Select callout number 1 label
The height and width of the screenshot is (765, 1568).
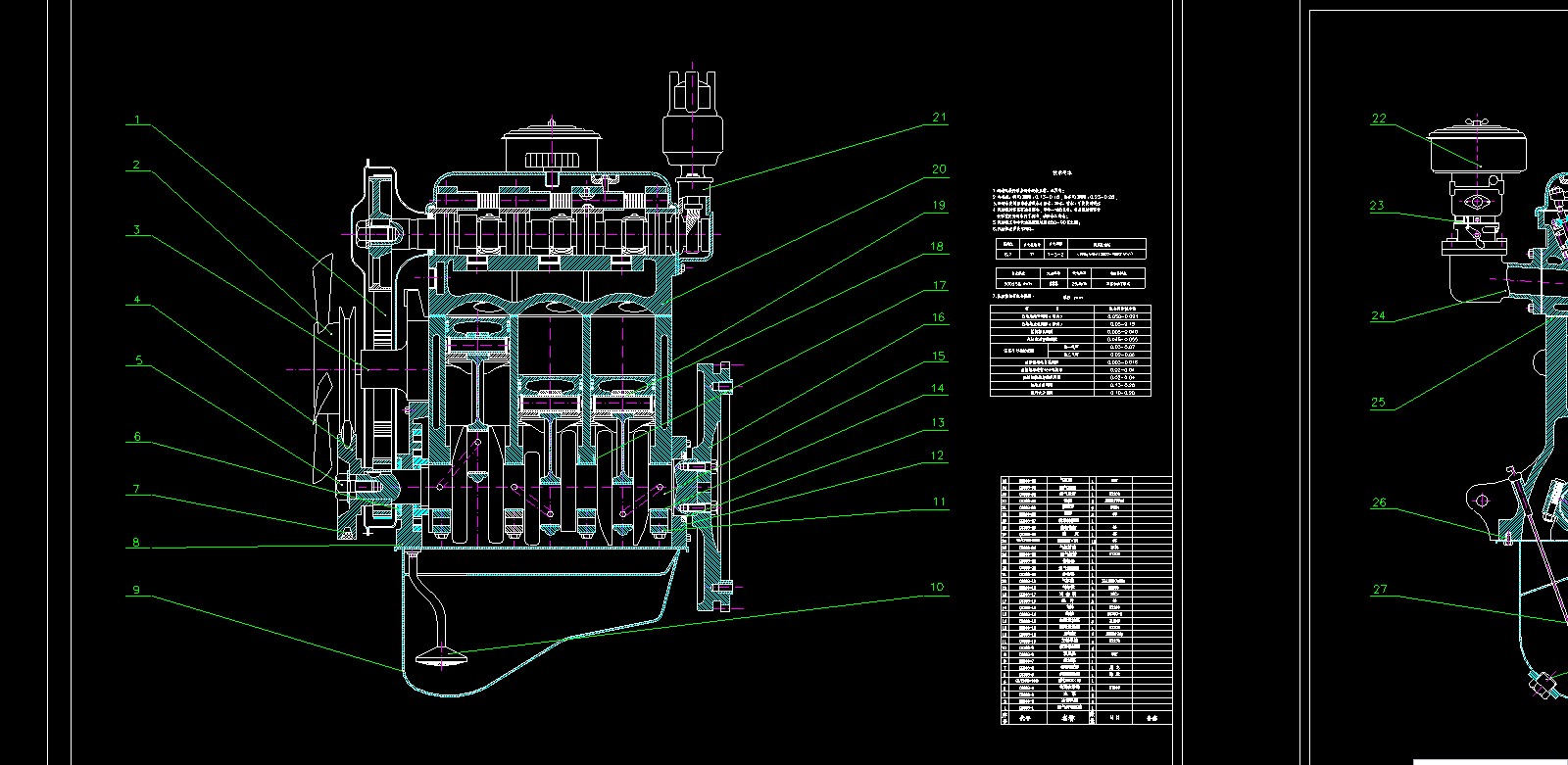pos(137,120)
